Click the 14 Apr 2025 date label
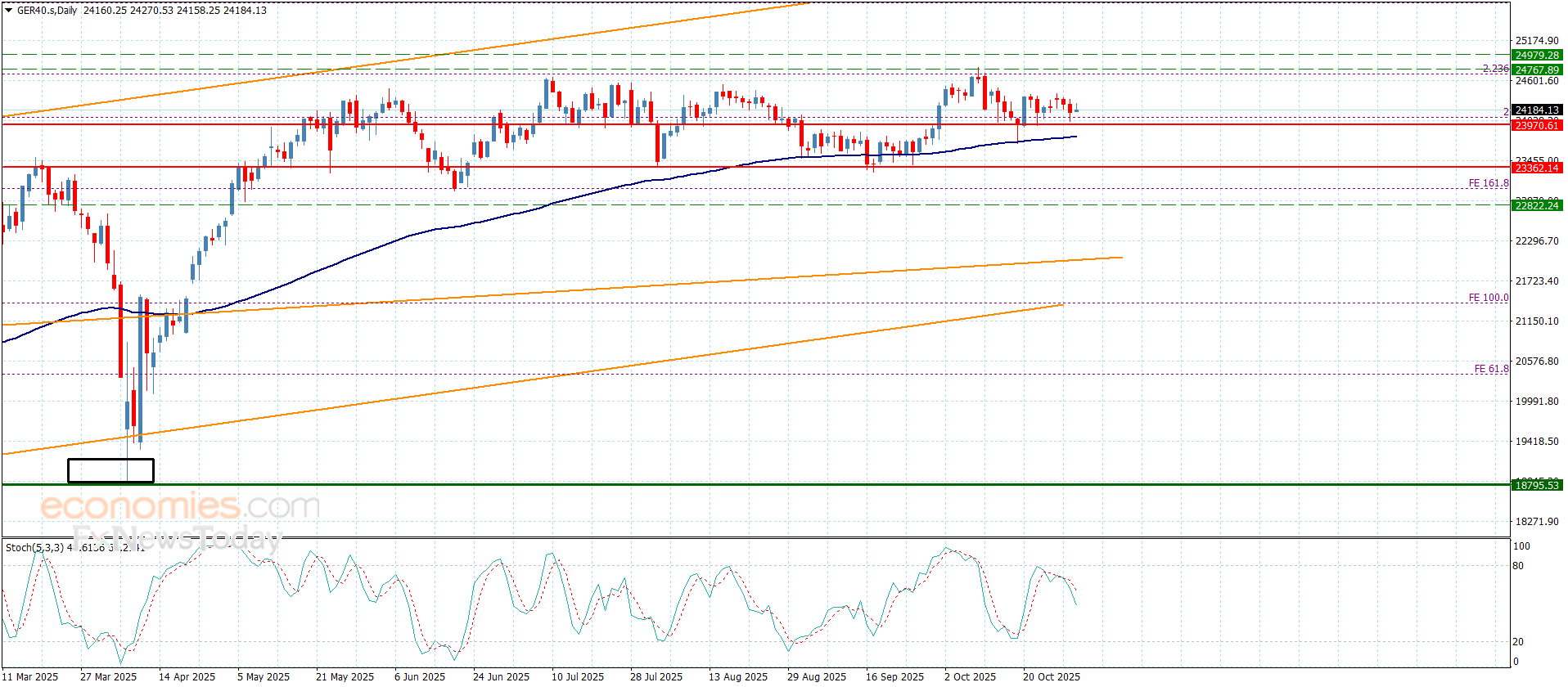 click(x=187, y=676)
